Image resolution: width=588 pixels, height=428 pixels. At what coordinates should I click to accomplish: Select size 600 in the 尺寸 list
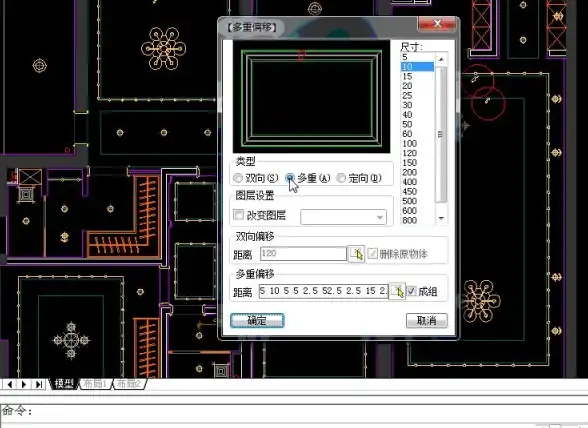417,210
